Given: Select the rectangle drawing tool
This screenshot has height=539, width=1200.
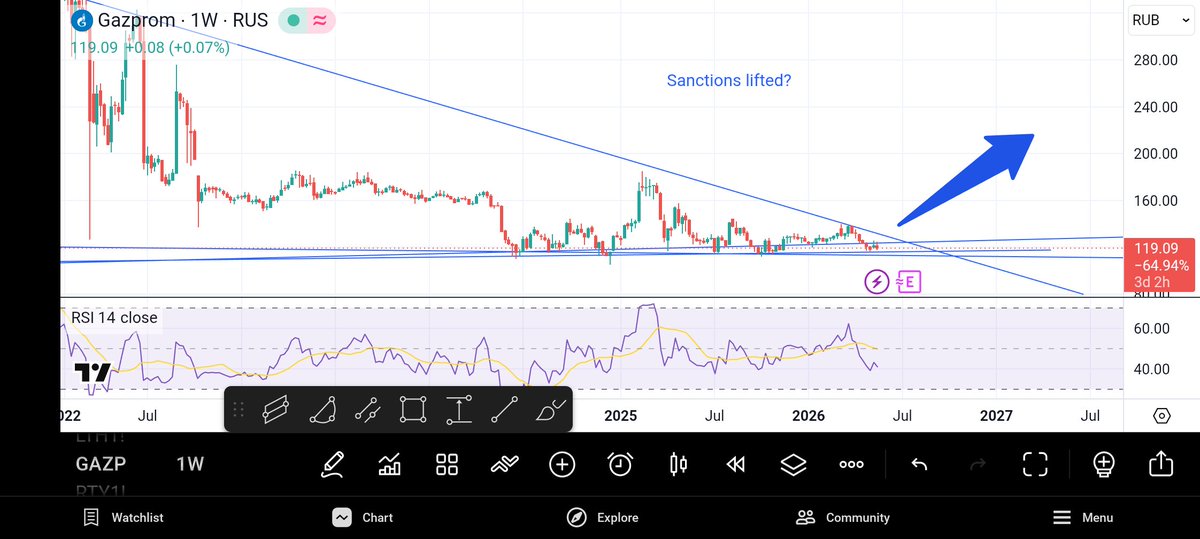Looking at the screenshot, I should [413, 409].
